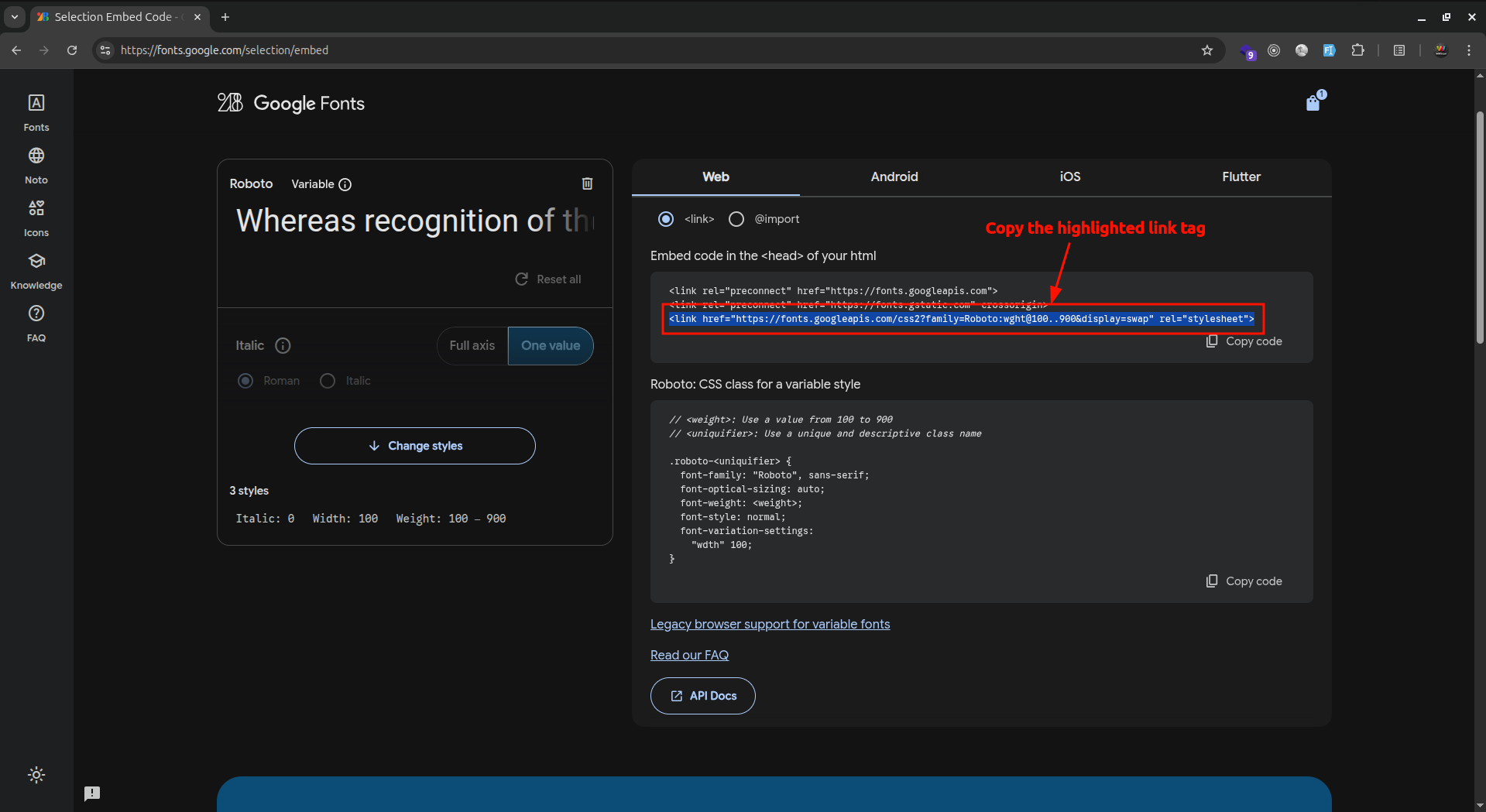This screenshot has width=1486, height=812.
Task: Open the selection shopping bag
Action: [1313, 103]
